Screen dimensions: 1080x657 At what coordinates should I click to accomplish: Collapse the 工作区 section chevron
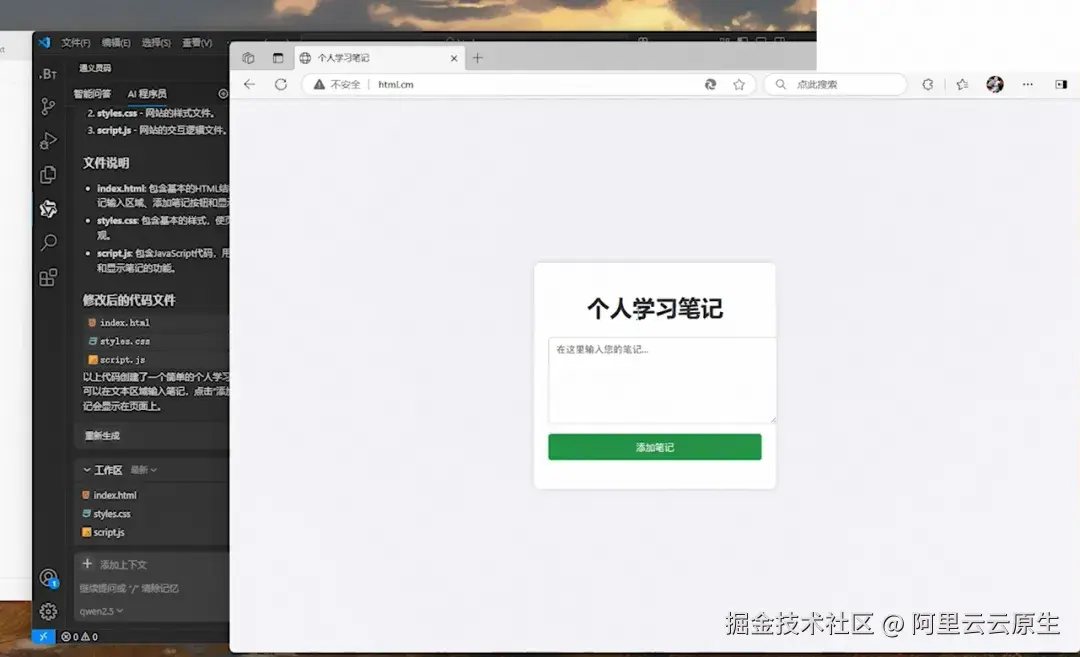click(x=87, y=469)
